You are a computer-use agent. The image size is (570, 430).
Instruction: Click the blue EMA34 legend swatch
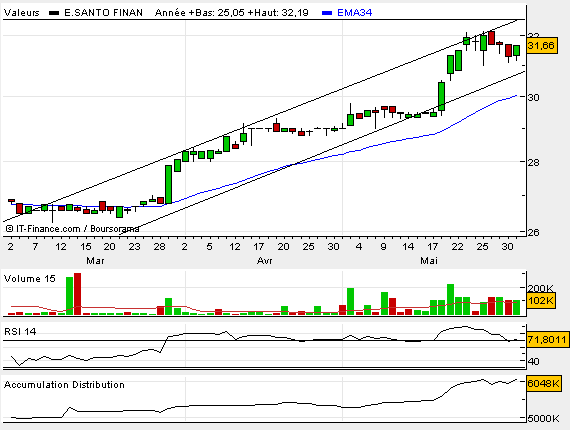click(x=327, y=13)
